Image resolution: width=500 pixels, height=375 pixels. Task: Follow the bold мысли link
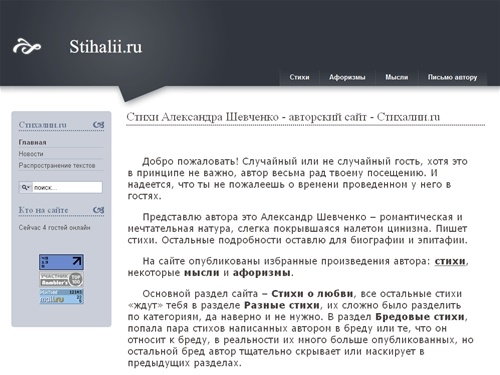tap(202, 273)
